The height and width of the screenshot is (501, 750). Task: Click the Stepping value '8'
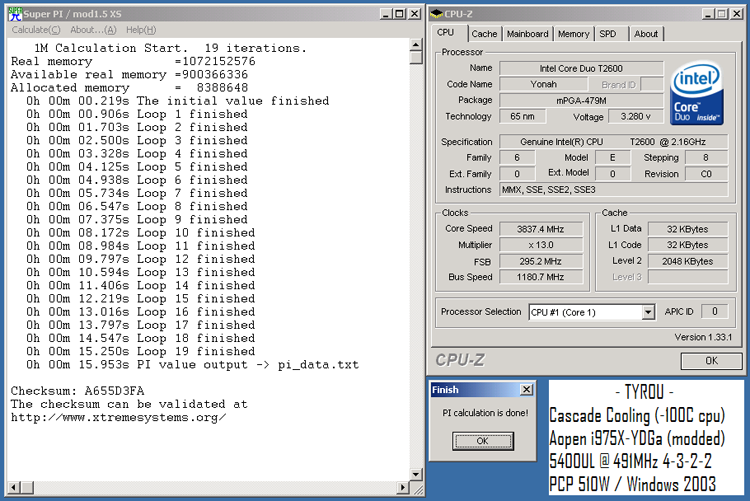(706, 157)
